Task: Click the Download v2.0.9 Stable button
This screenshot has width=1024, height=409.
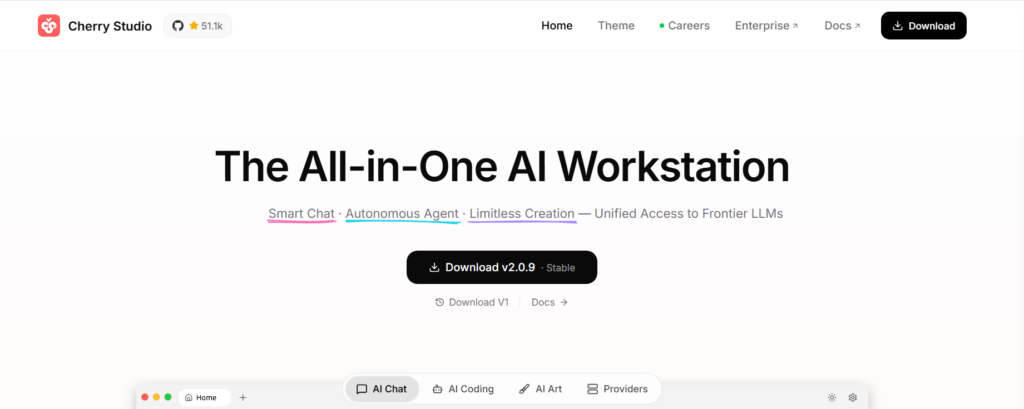Action: (502, 267)
